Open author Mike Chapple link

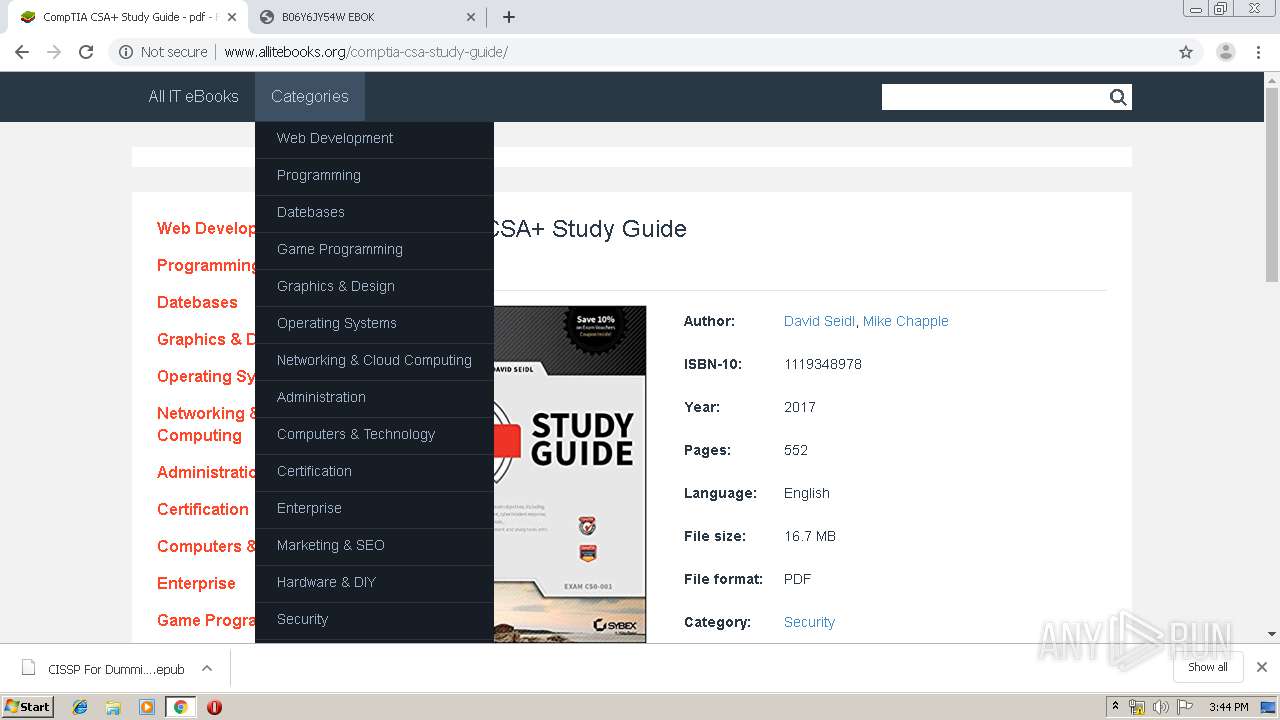coord(906,321)
